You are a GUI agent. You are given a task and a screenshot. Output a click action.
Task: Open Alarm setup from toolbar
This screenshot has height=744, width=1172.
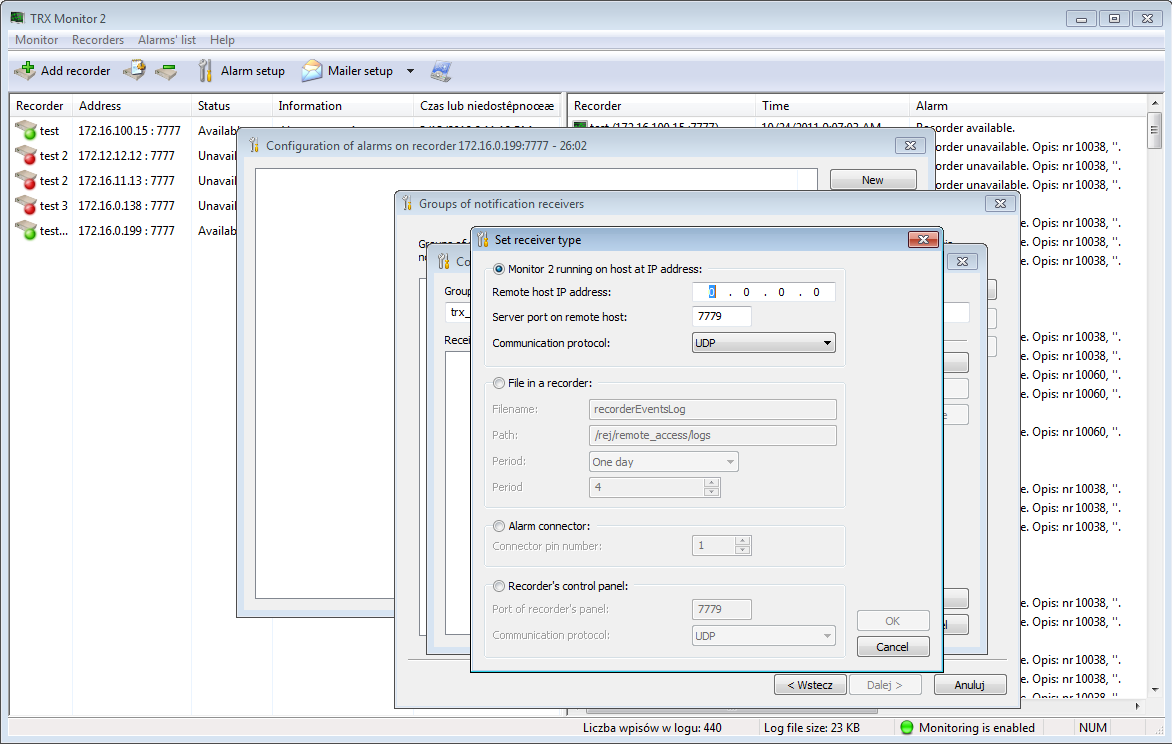click(x=241, y=71)
